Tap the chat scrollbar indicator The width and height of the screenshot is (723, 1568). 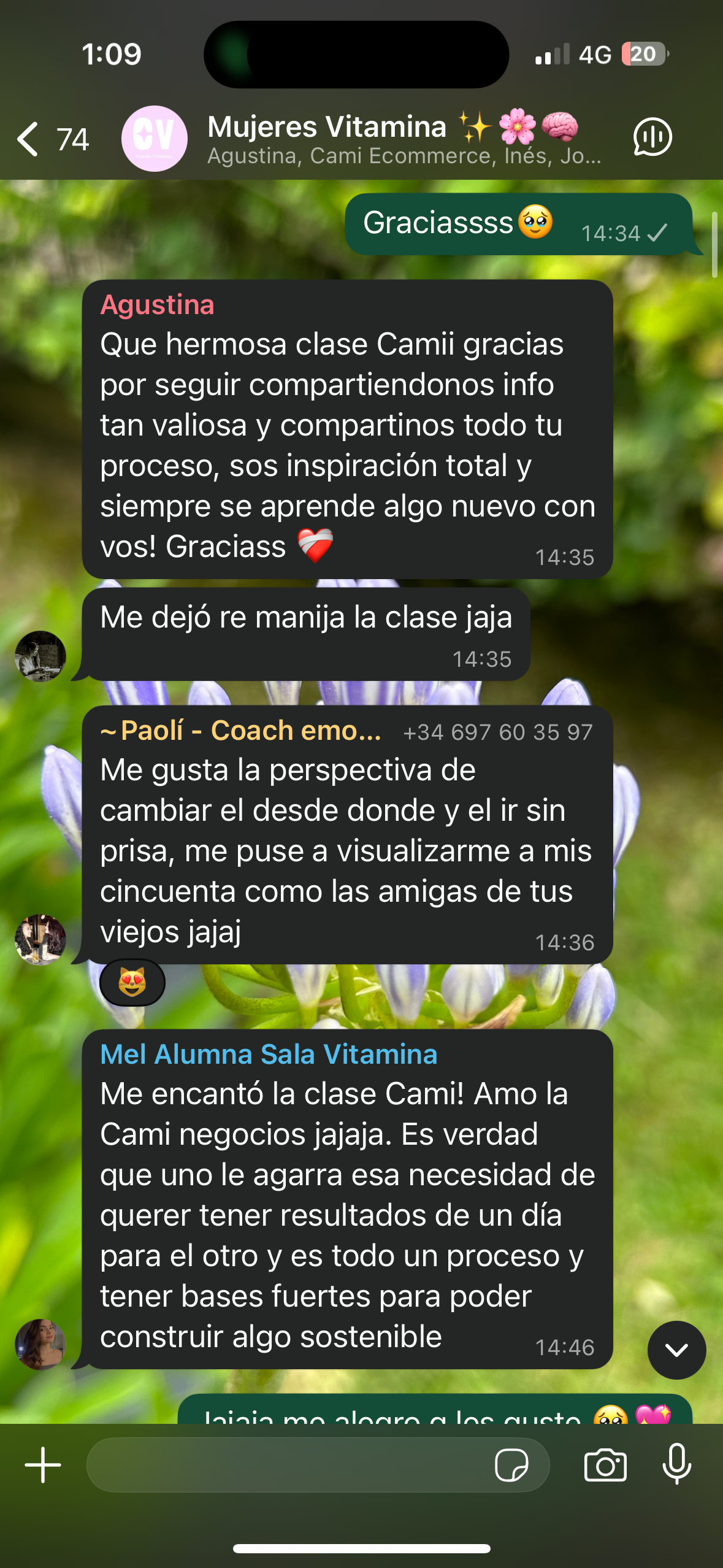(714, 245)
